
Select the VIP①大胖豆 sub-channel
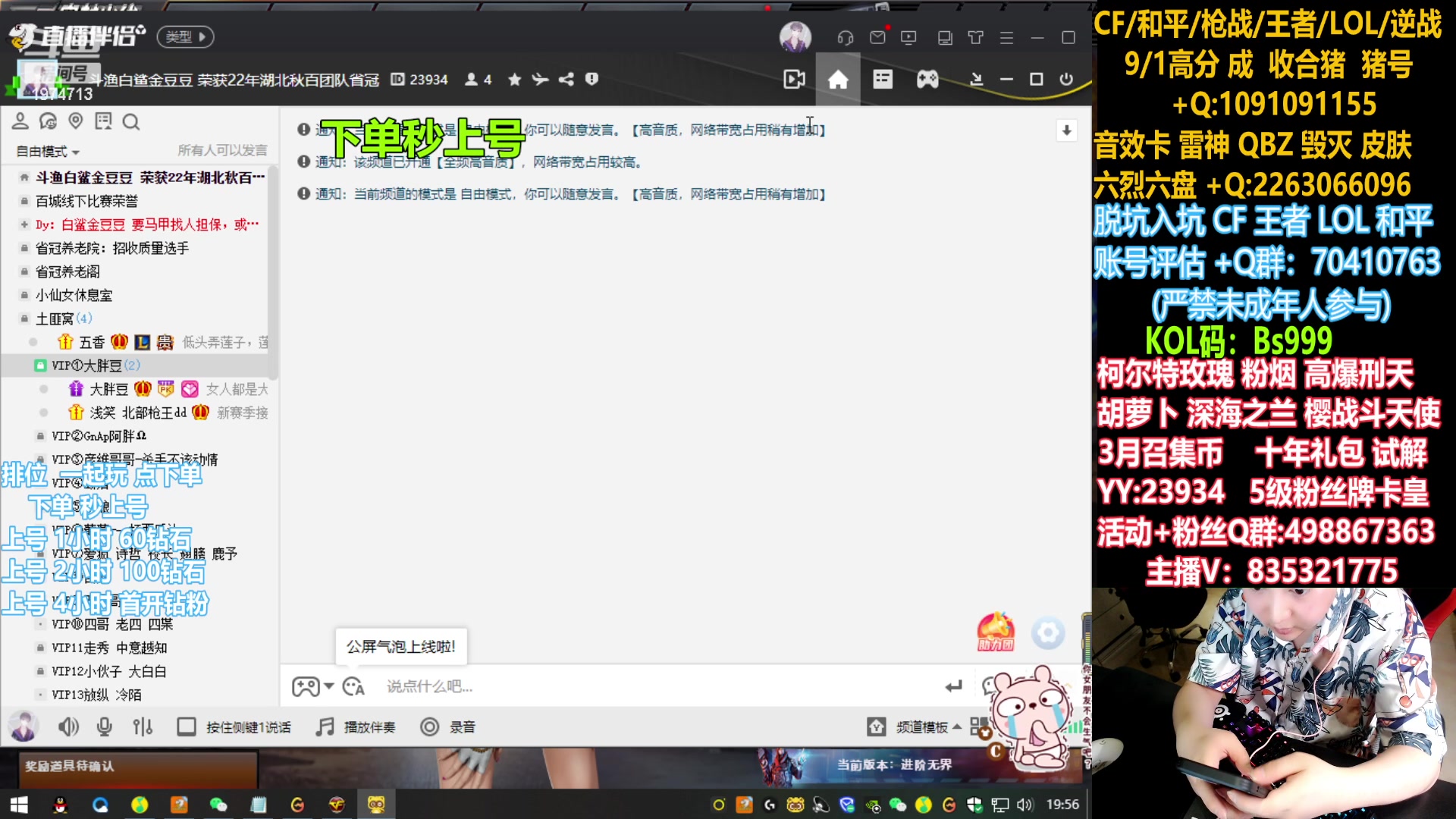pos(96,366)
